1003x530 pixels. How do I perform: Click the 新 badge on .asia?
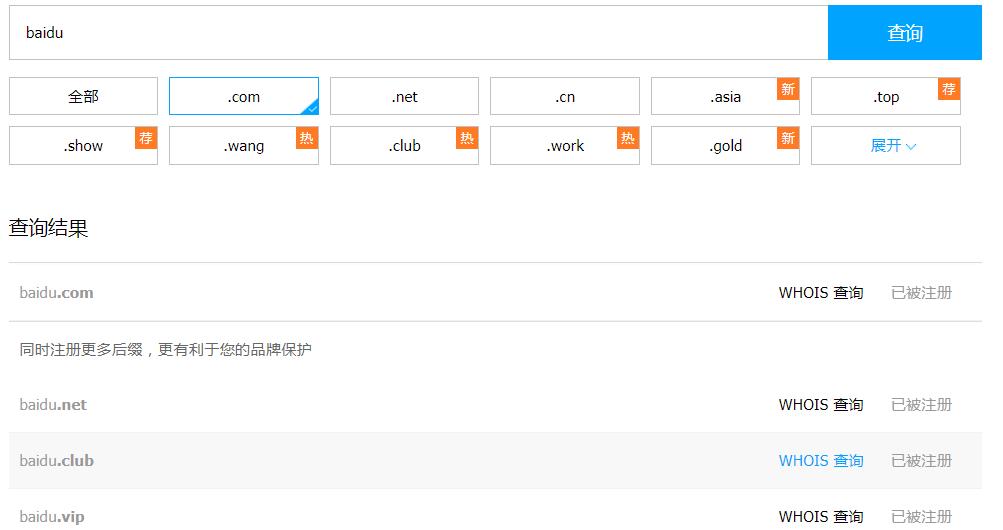pos(788,89)
